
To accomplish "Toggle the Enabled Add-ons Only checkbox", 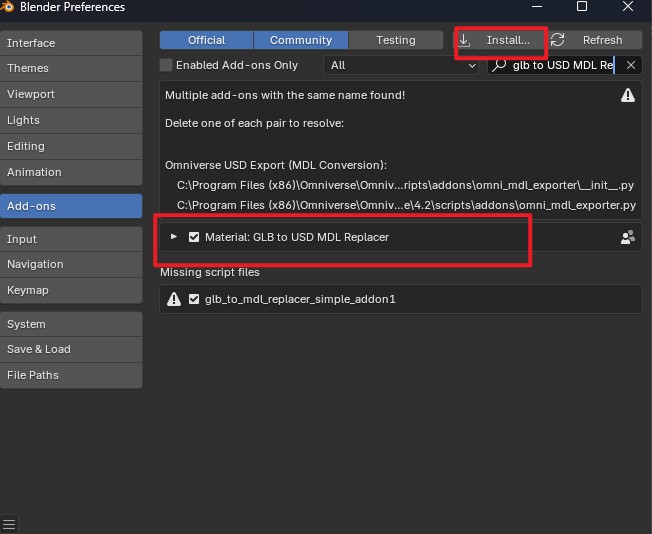I will coord(167,65).
